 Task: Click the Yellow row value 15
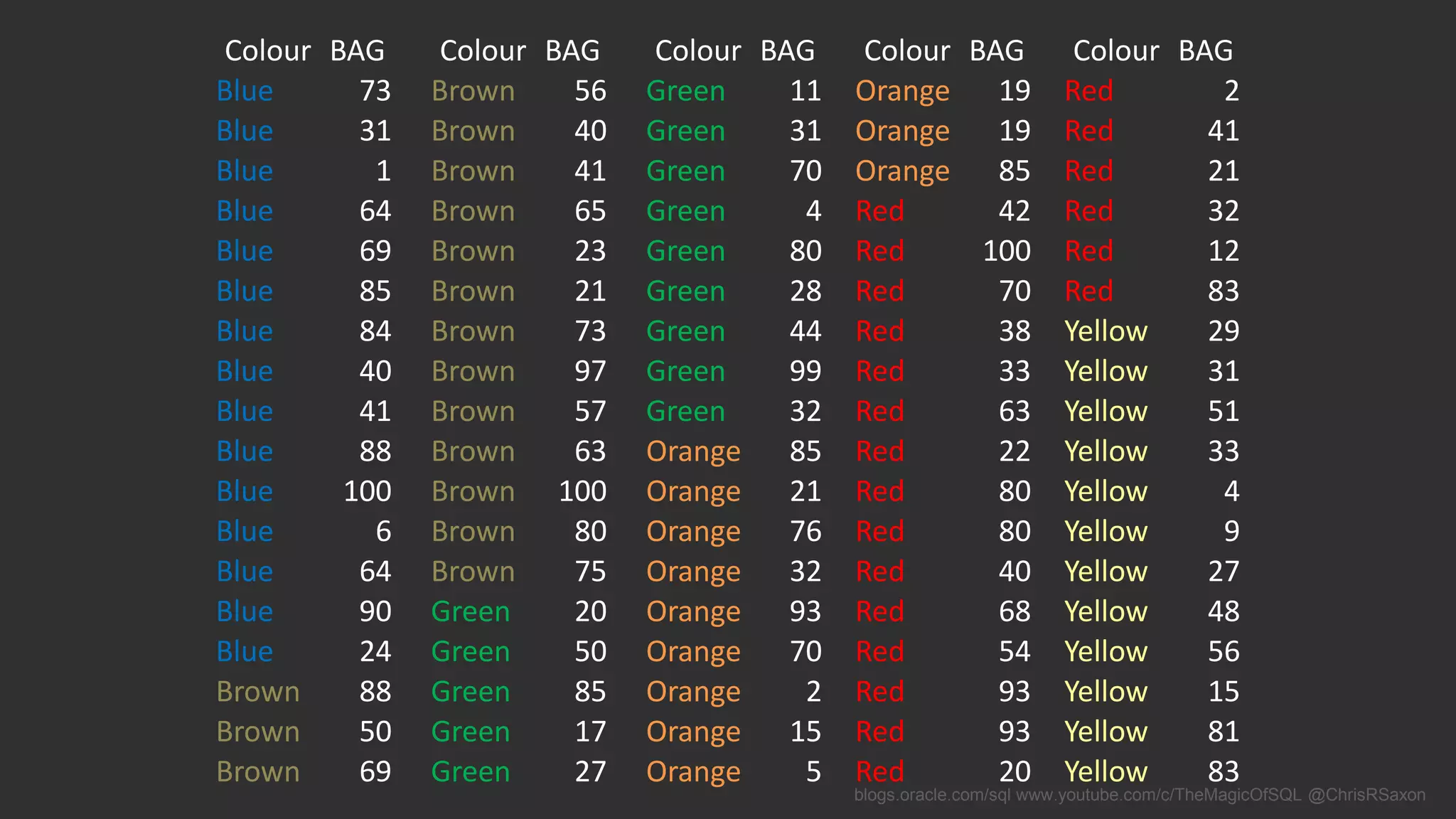click(1224, 692)
